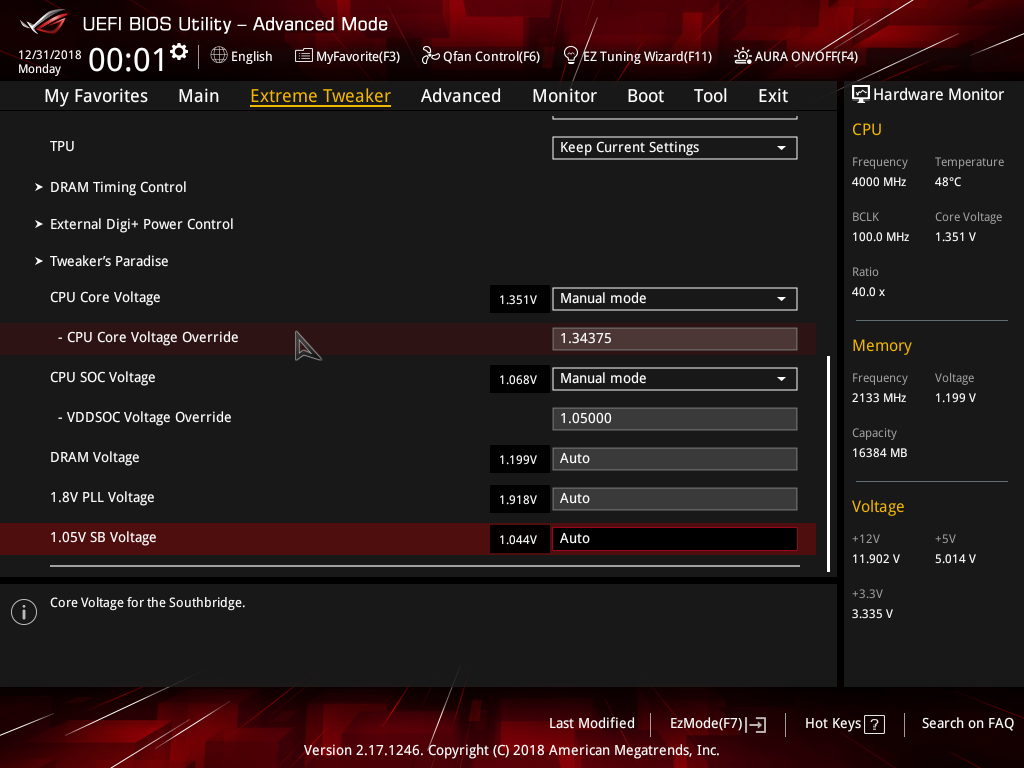Click the 1.199V DRAM readout box
1024x768 pixels.
519,459
